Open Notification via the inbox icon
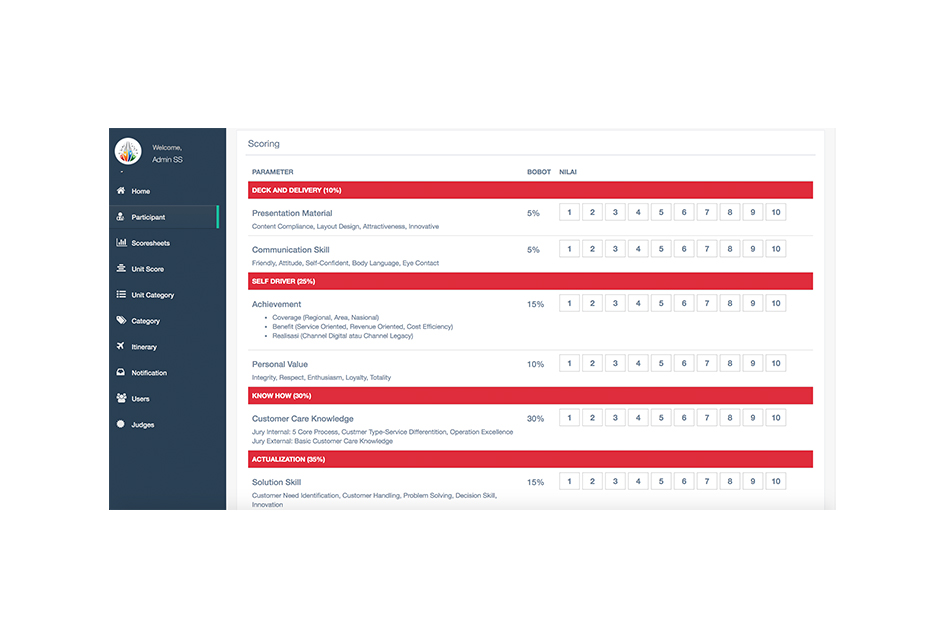The image size is (945, 637). pos(122,372)
